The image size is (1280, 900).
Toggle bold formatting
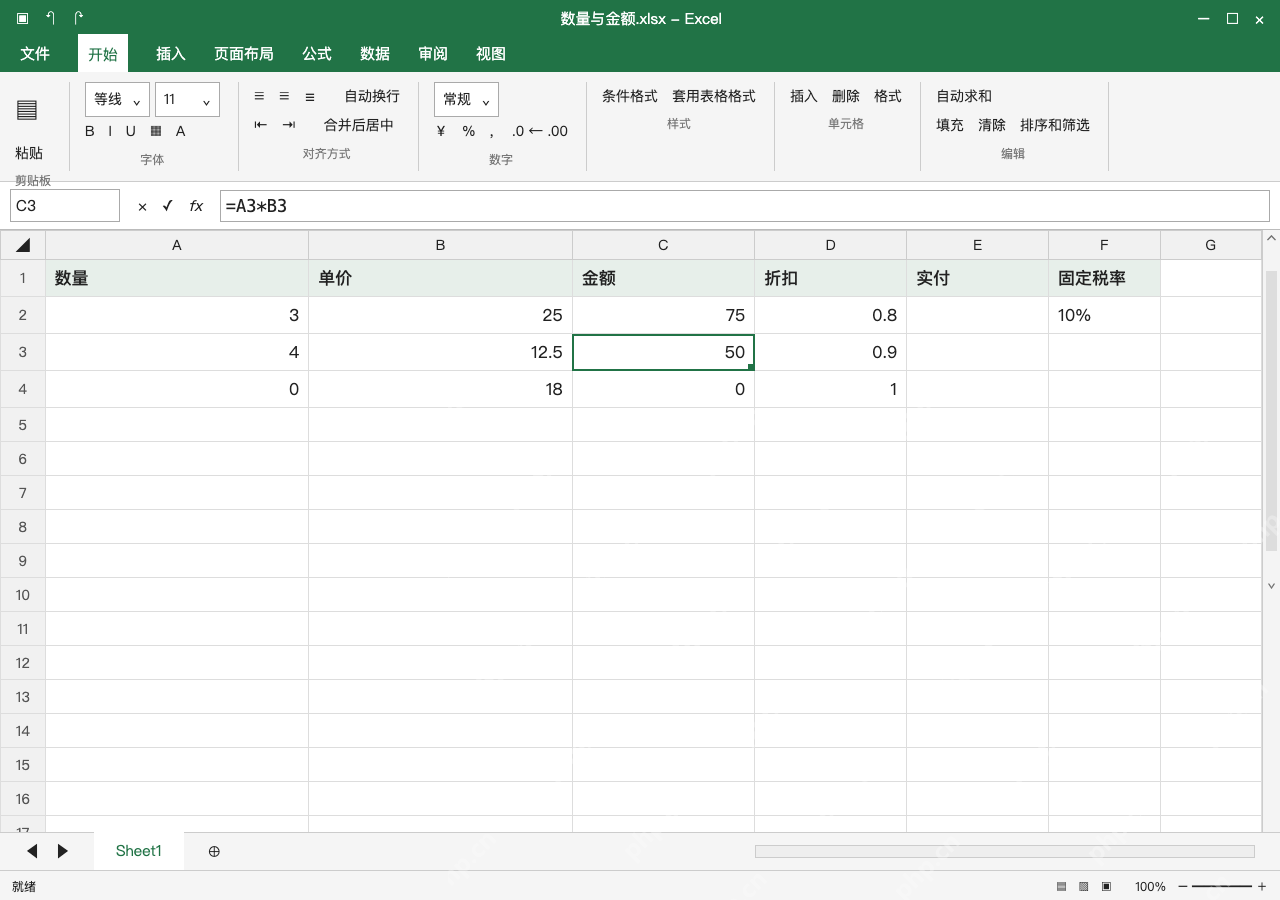[x=90, y=131]
